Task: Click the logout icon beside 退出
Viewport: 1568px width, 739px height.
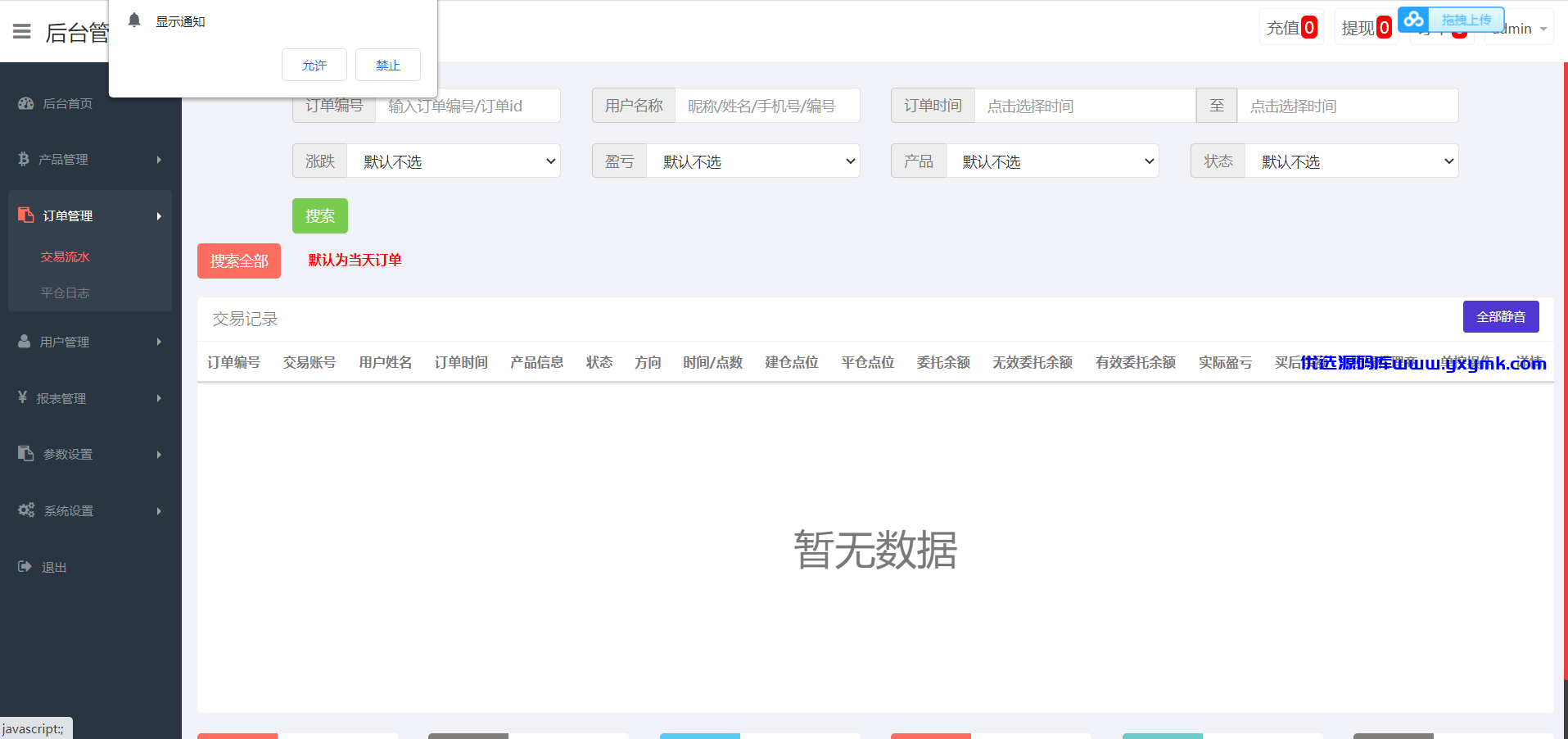Action: click(x=25, y=566)
